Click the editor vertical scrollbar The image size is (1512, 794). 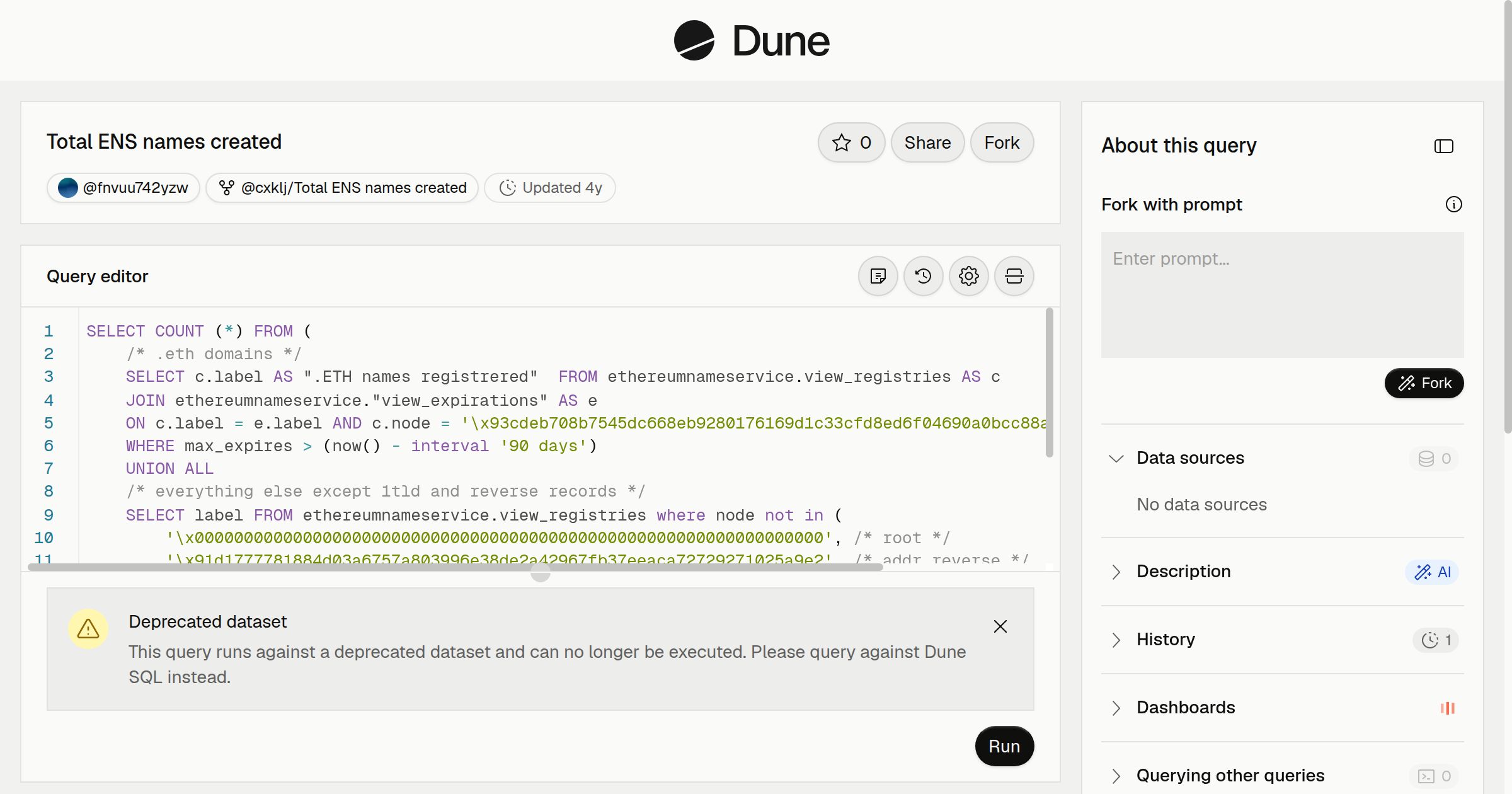coord(1050,382)
